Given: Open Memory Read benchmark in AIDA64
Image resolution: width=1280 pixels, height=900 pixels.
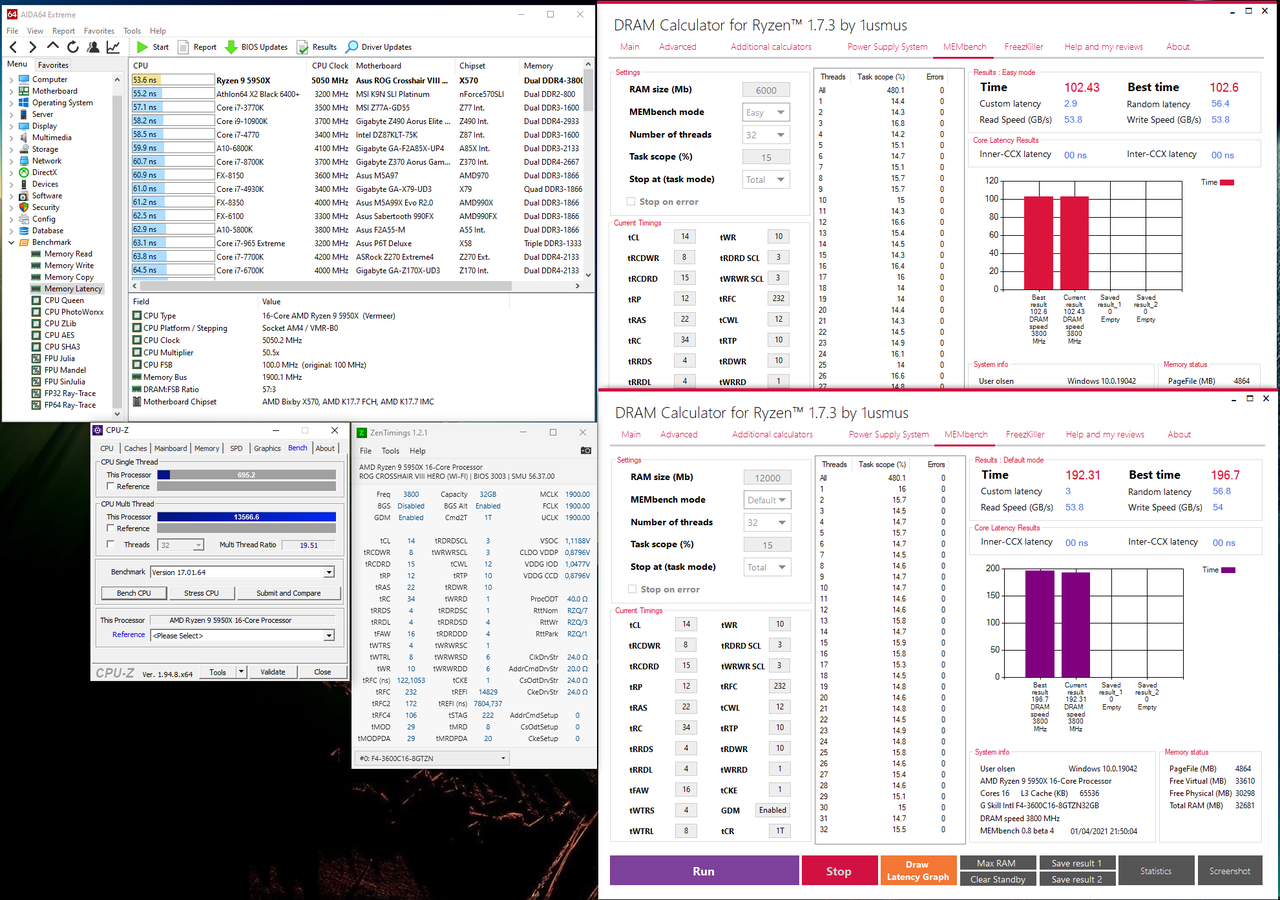Looking at the screenshot, I should tap(68, 254).
